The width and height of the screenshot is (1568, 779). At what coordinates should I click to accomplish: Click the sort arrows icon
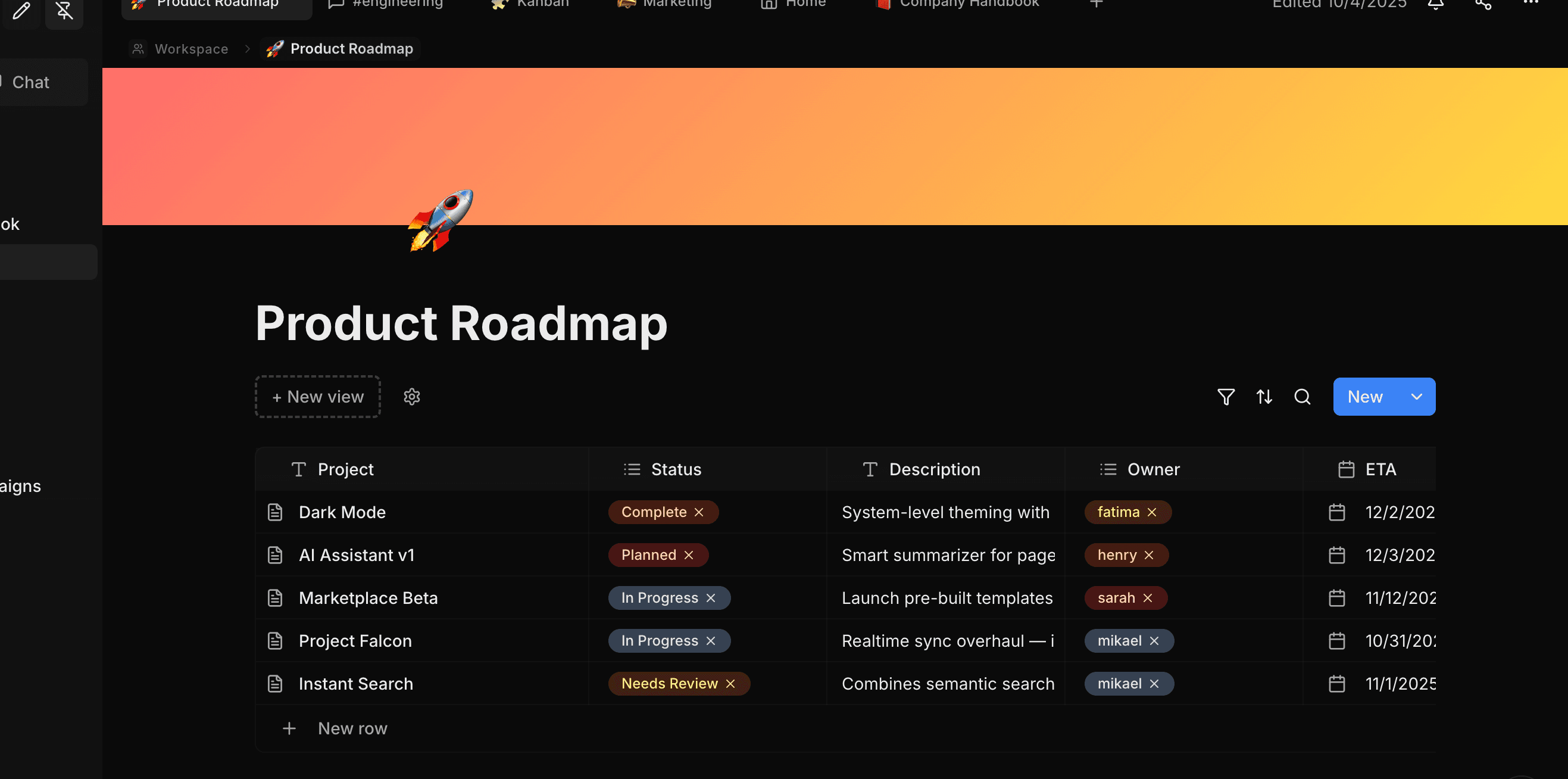[x=1264, y=397]
